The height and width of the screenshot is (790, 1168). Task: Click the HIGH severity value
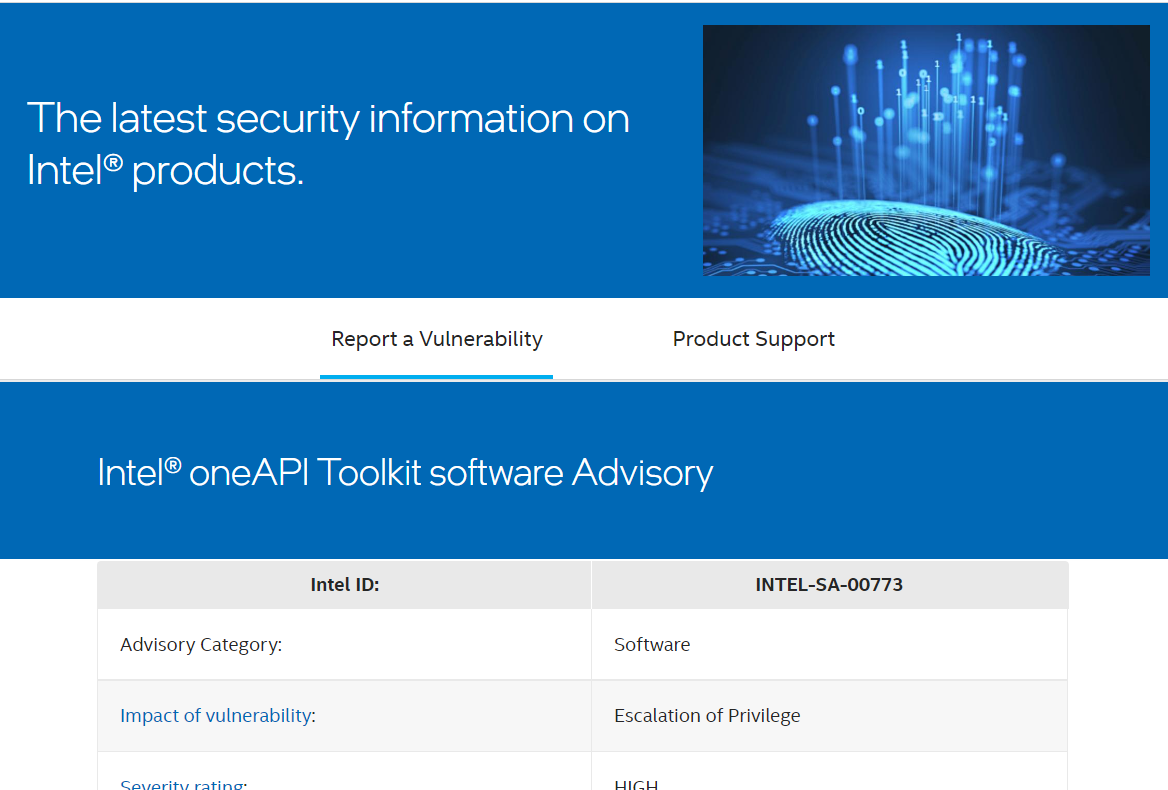click(637, 784)
